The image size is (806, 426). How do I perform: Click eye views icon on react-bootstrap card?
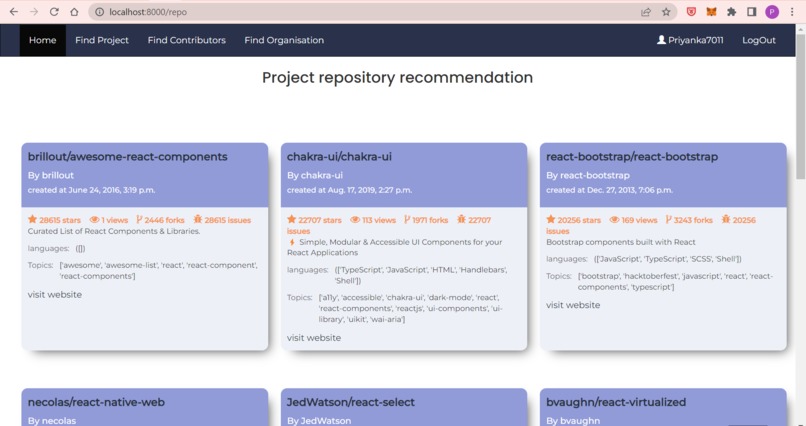614,219
